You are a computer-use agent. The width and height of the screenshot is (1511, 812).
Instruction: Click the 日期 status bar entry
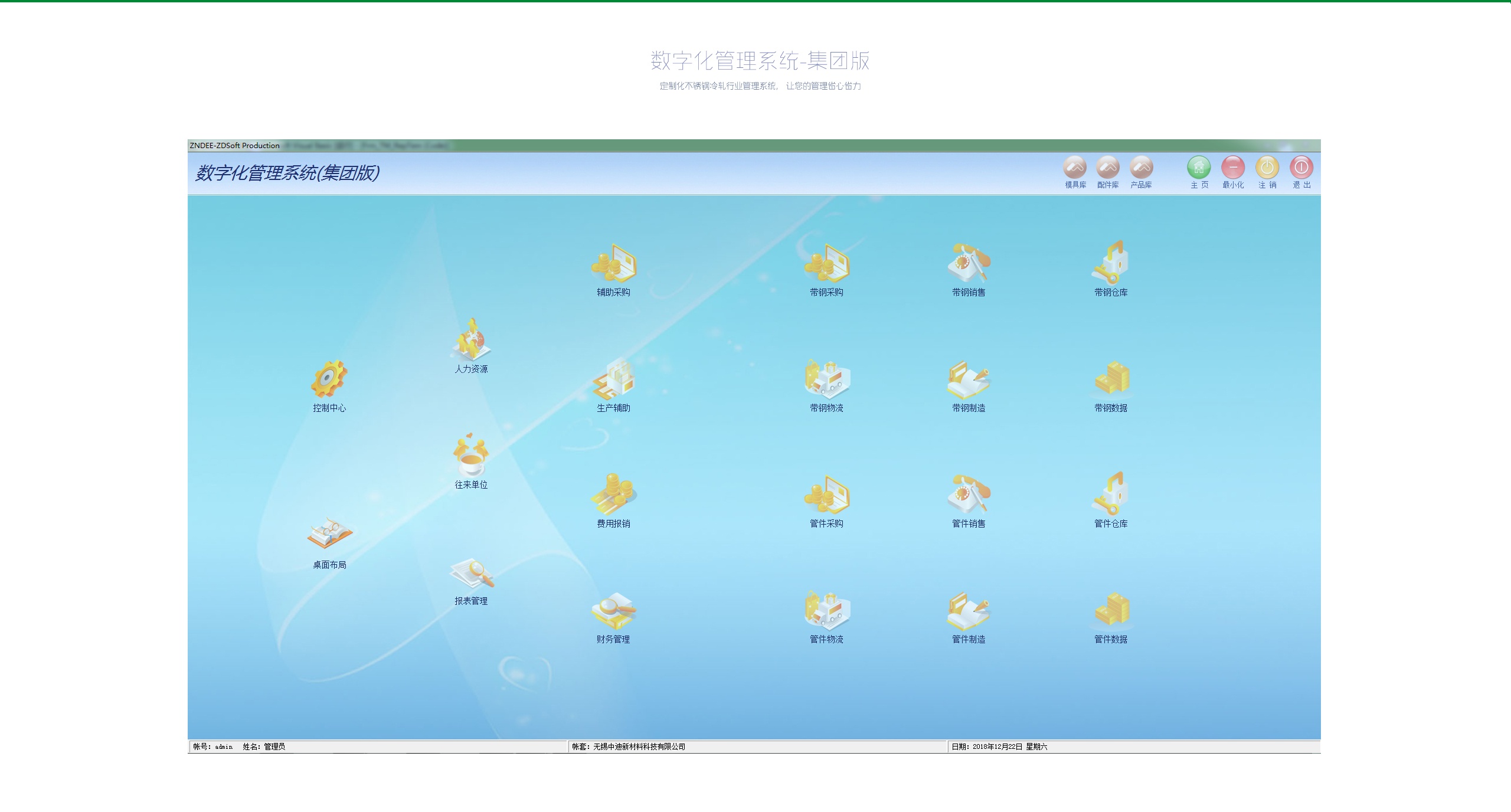pyautogui.click(x=999, y=746)
